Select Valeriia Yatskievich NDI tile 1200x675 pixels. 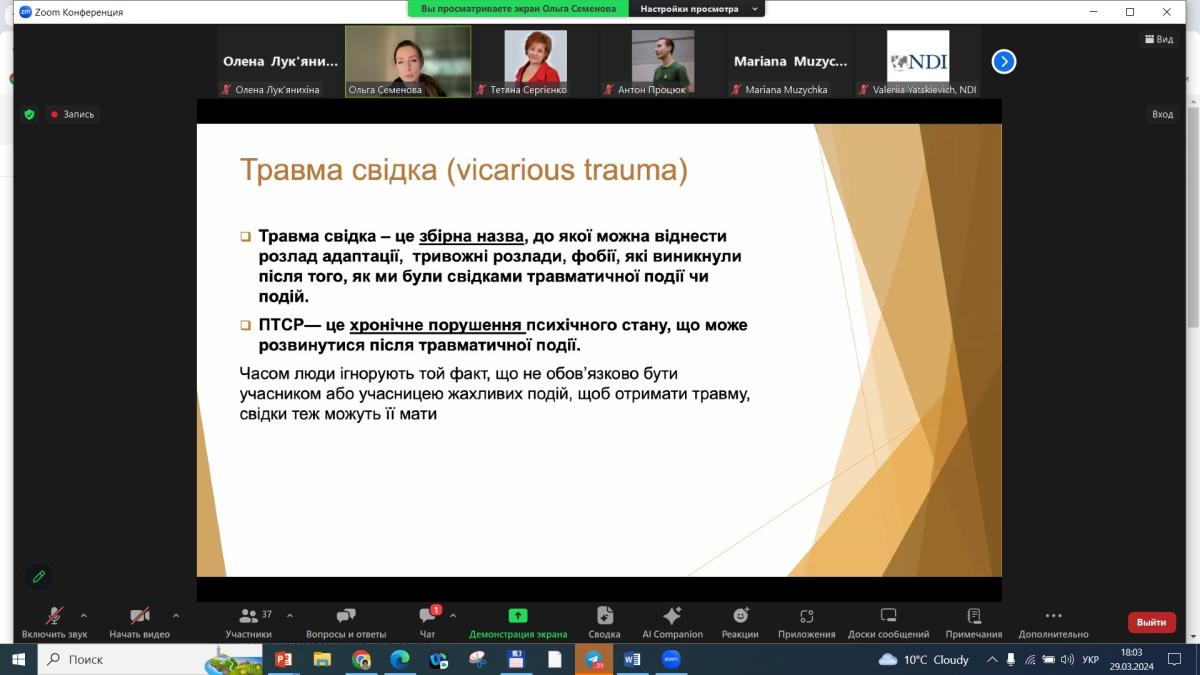[x=918, y=61]
